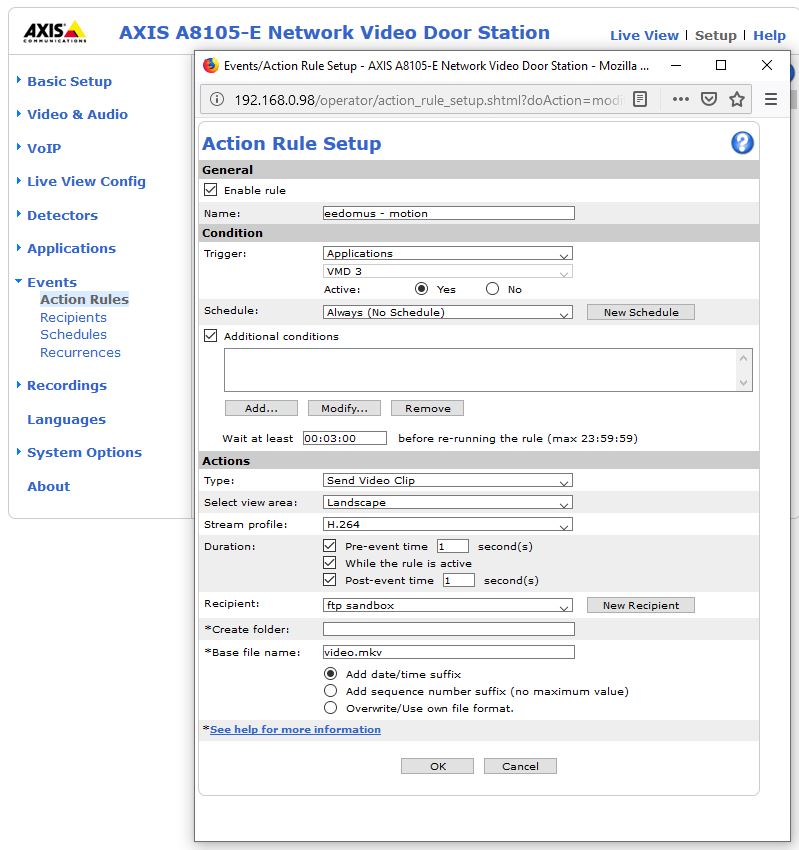Open the Schedule dropdown
The width and height of the screenshot is (799, 850).
(448, 312)
